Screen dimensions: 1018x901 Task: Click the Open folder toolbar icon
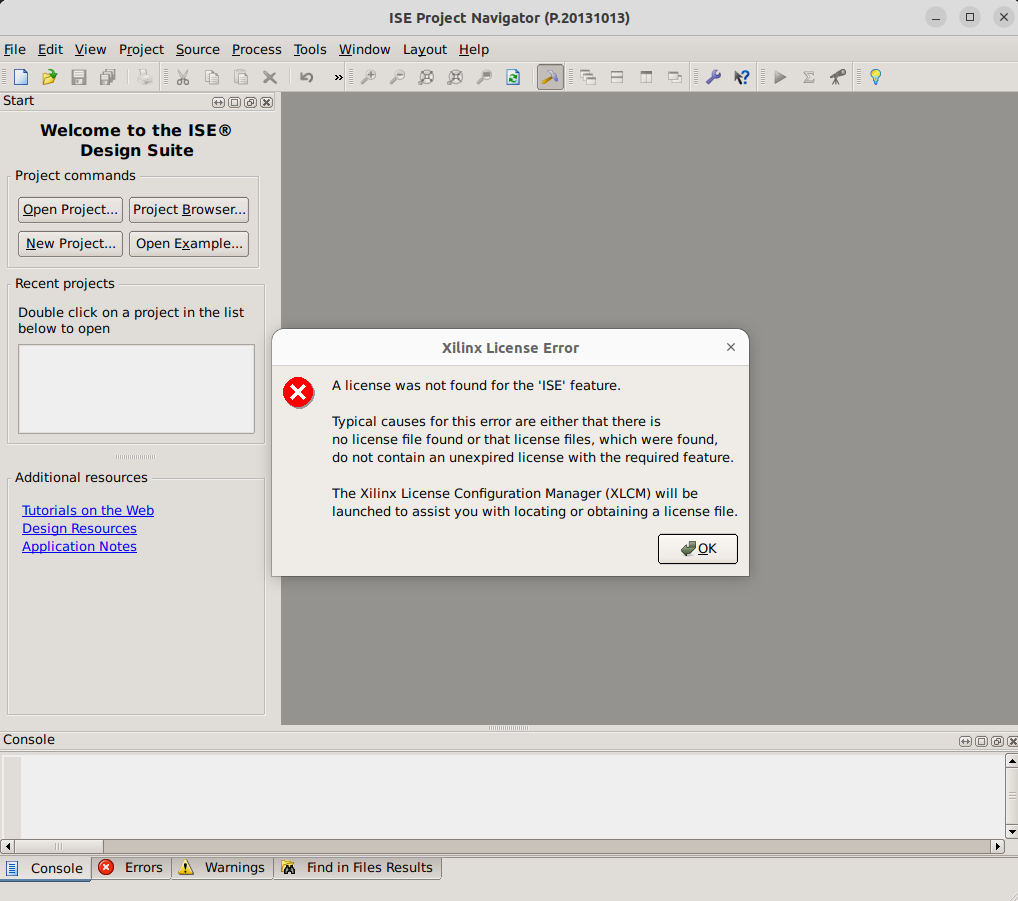click(49, 77)
